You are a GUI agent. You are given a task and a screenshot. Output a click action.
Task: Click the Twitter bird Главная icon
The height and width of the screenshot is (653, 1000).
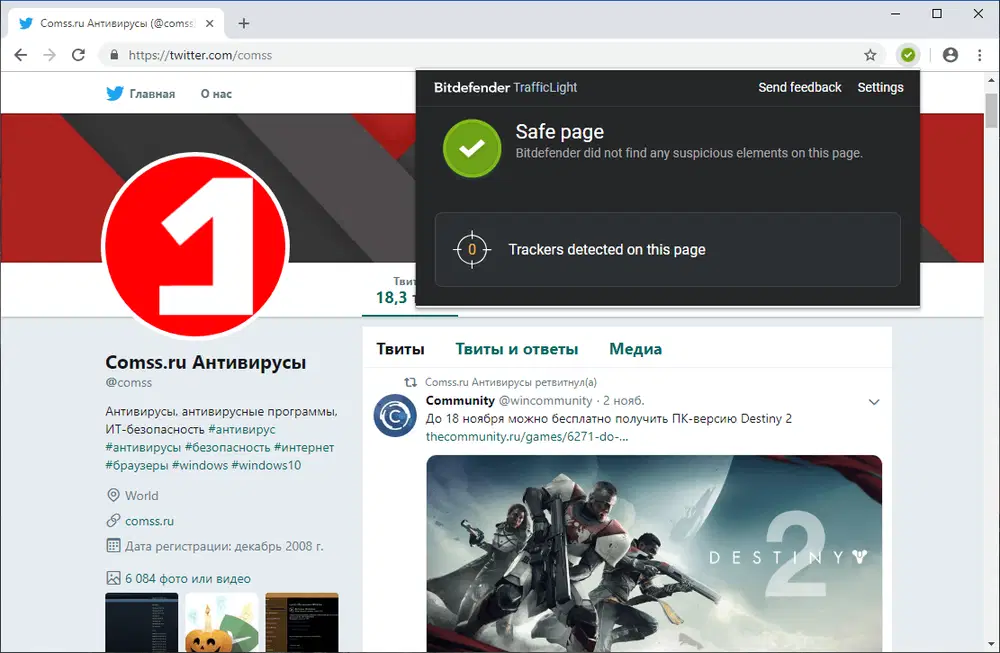115,94
